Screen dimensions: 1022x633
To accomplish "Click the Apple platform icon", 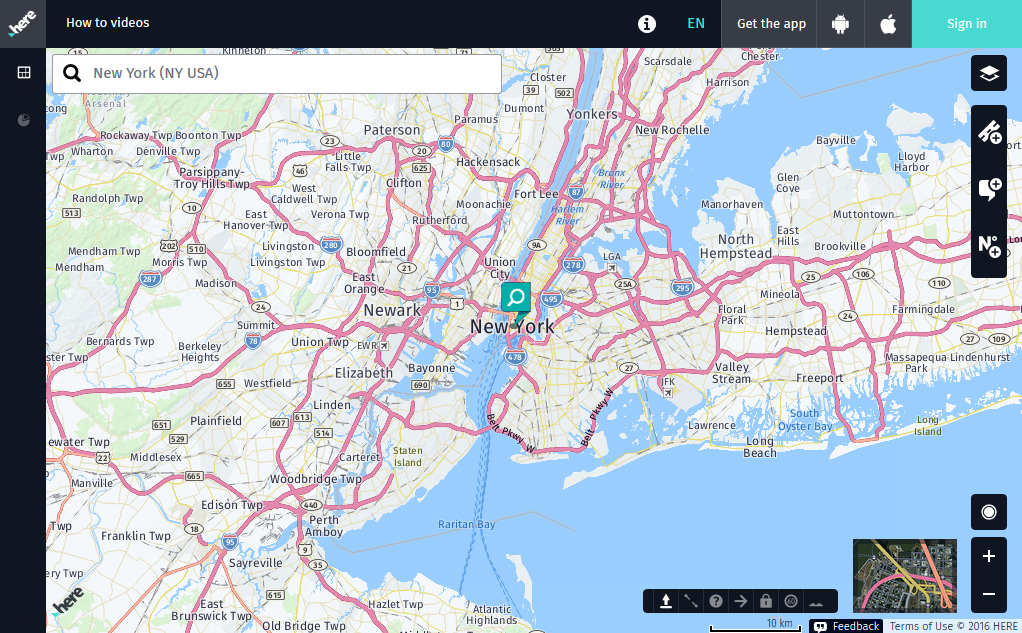I will click(887, 23).
